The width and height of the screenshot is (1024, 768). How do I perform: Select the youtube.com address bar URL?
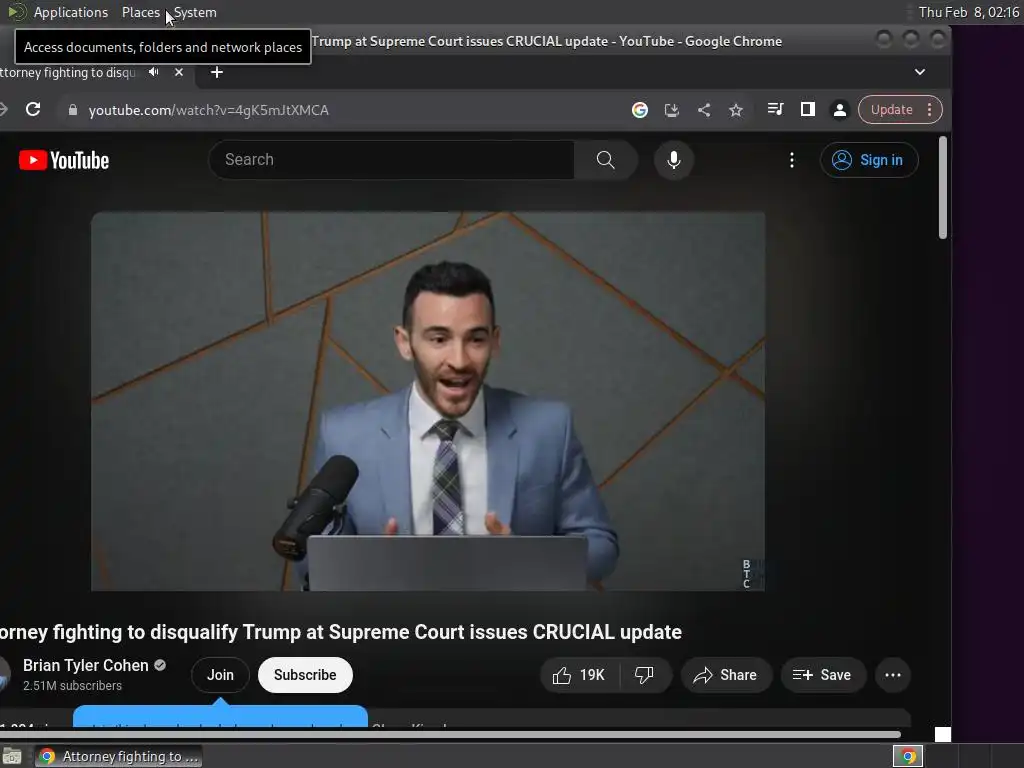click(x=209, y=110)
